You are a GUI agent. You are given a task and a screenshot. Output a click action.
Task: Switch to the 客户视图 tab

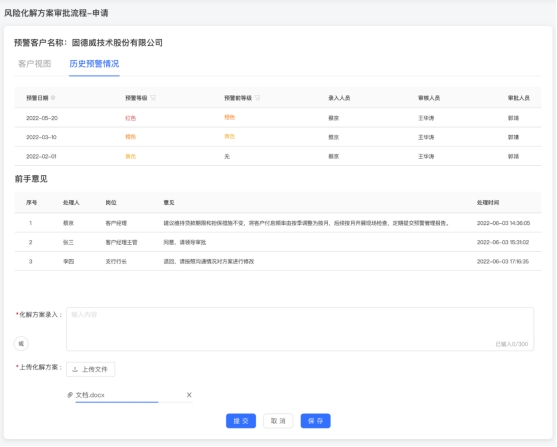point(34,64)
